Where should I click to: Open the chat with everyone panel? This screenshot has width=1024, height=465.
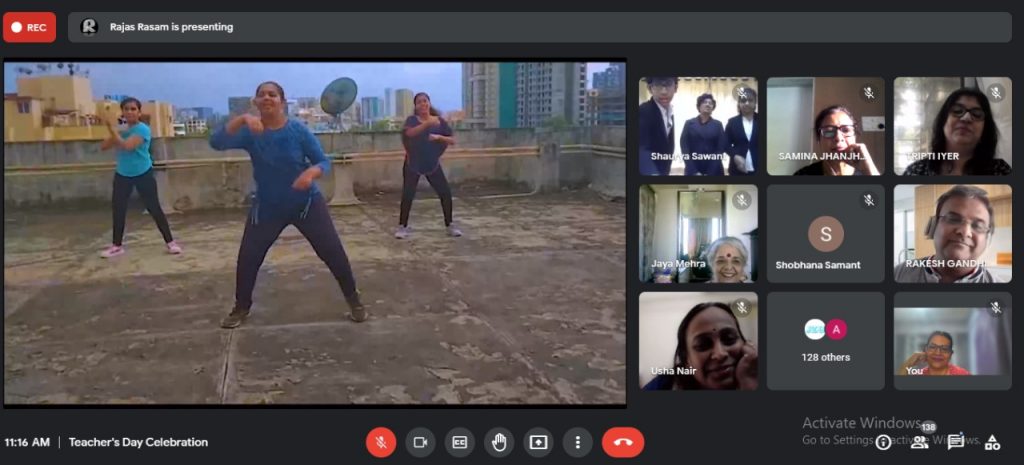tap(956, 441)
